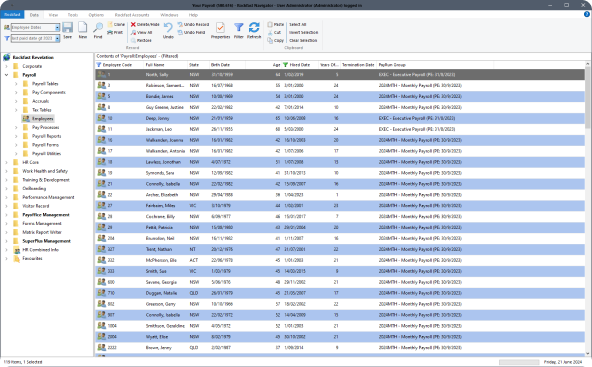Viewport: 592px width, 367px height.
Task: Click Clear Selection button
Action: coord(303,40)
